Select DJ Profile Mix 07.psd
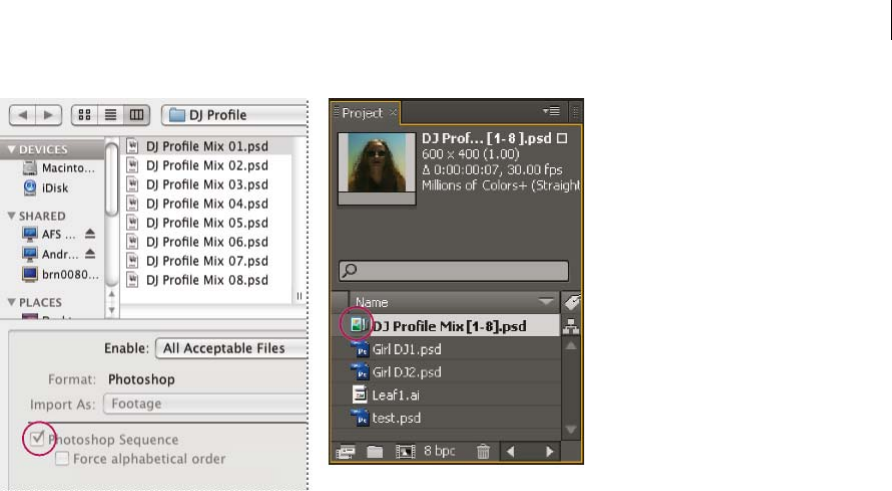 pyautogui.click(x=207, y=261)
